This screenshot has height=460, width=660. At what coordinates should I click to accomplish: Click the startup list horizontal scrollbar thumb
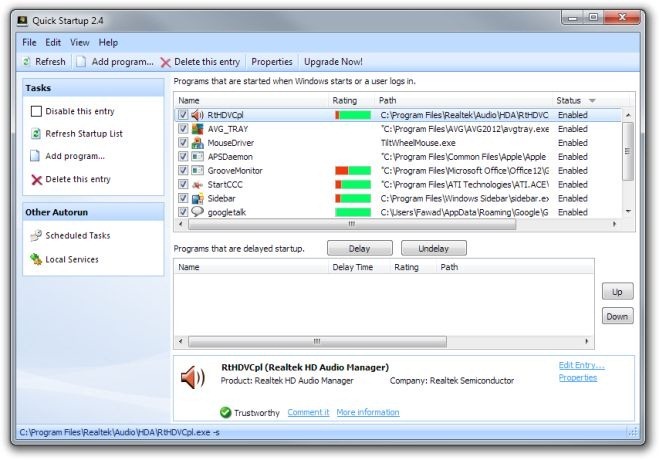coord(352,224)
